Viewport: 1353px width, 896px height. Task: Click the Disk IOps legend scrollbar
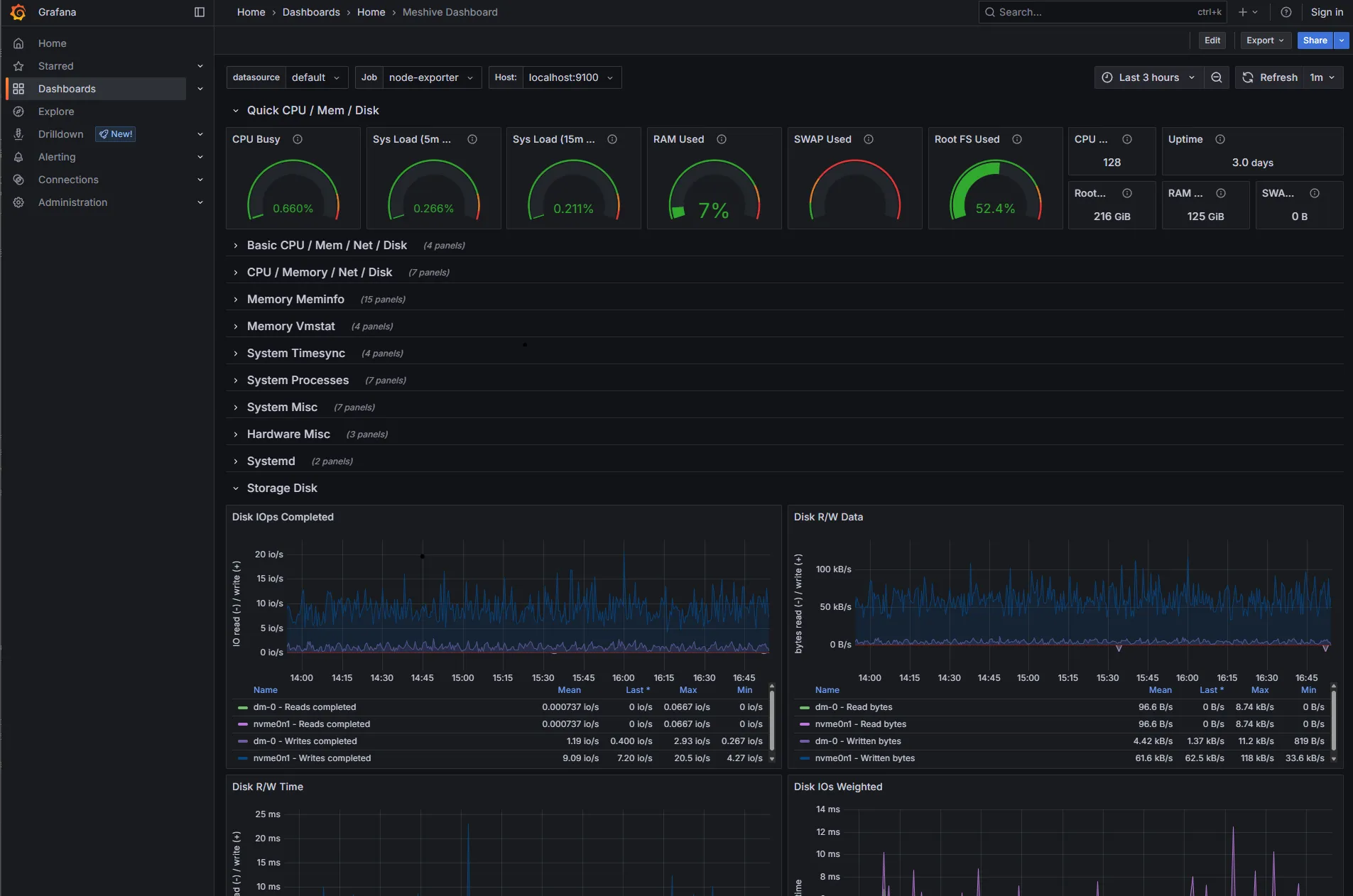pyautogui.click(x=772, y=721)
